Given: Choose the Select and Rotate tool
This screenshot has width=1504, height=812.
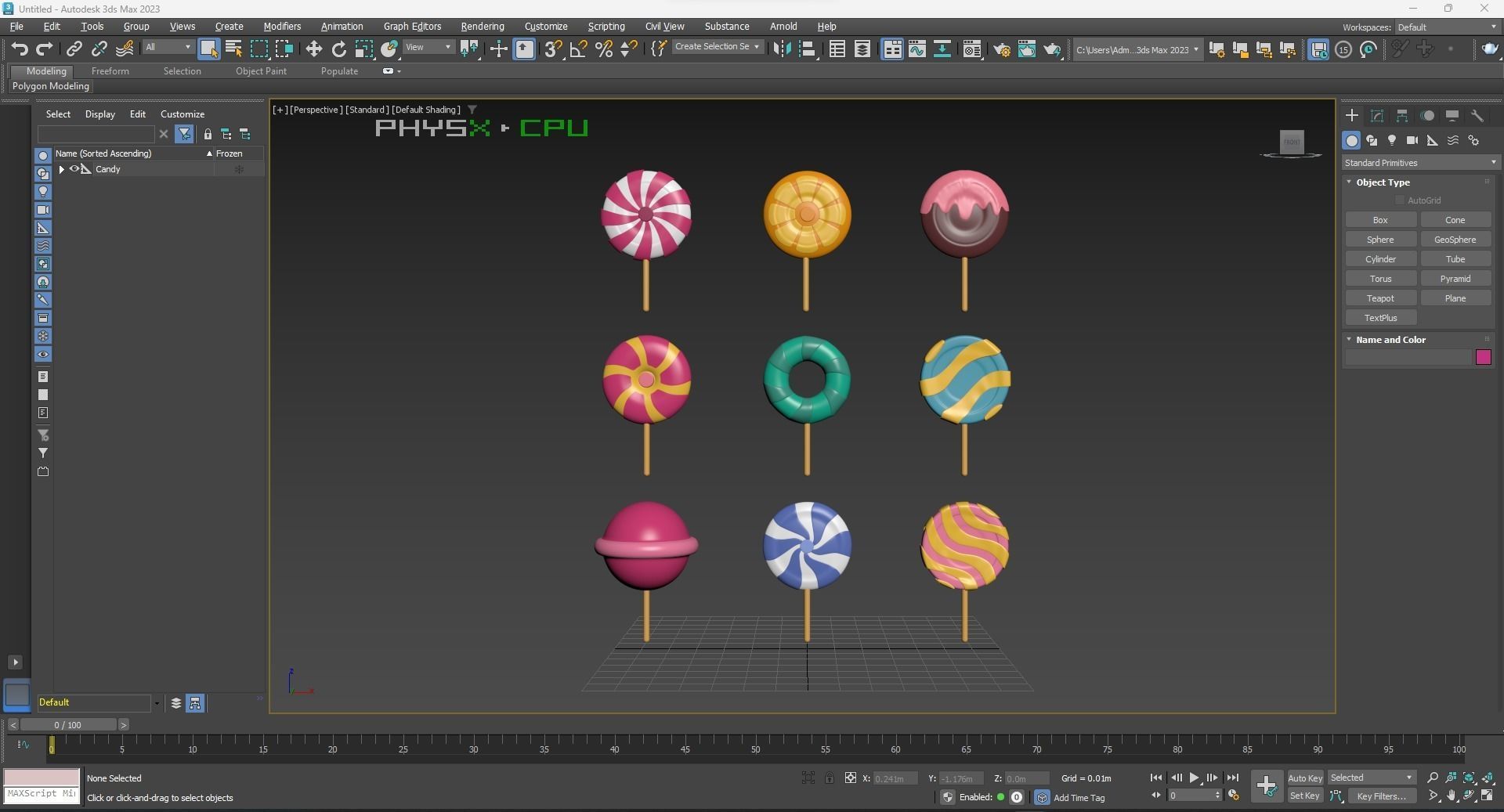Looking at the screenshot, I should coord(338,49).
